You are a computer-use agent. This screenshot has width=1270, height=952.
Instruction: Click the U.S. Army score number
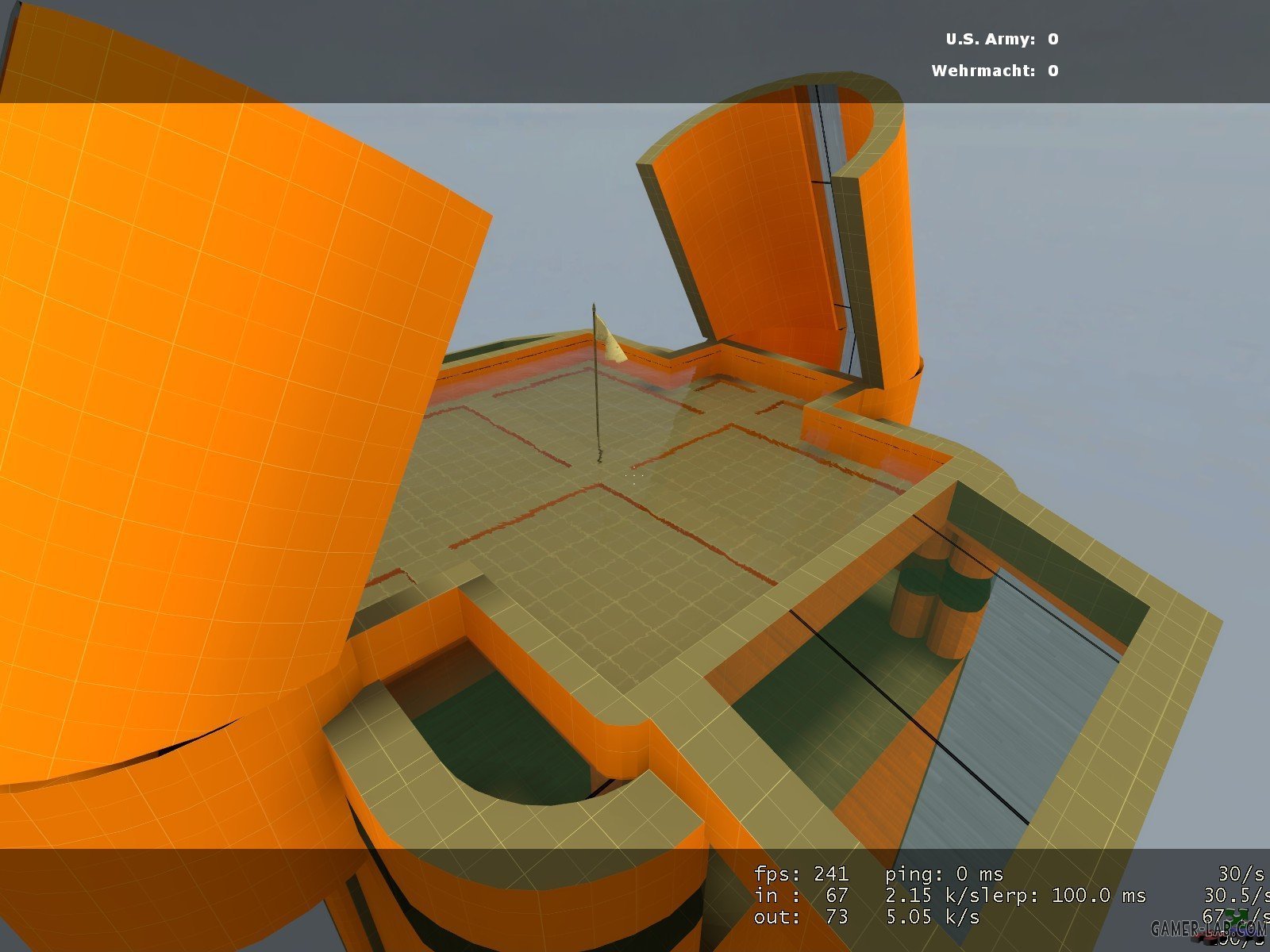(1053, 39)
